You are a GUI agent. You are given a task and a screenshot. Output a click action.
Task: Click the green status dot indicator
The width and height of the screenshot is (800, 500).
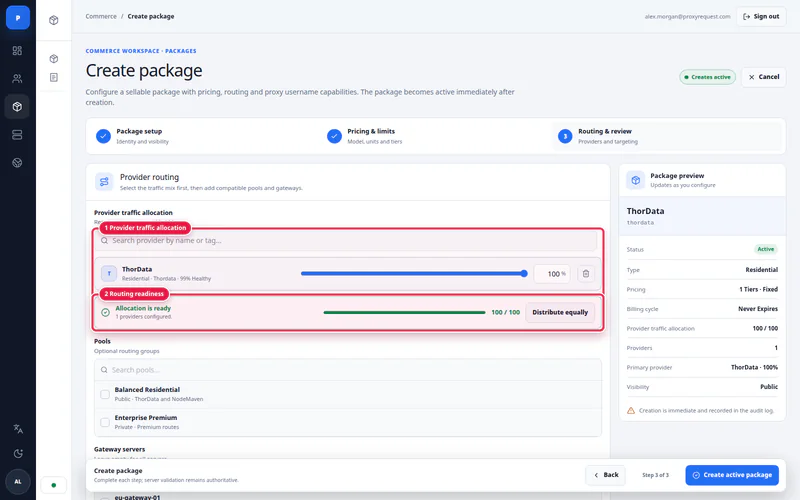[54, 485]
